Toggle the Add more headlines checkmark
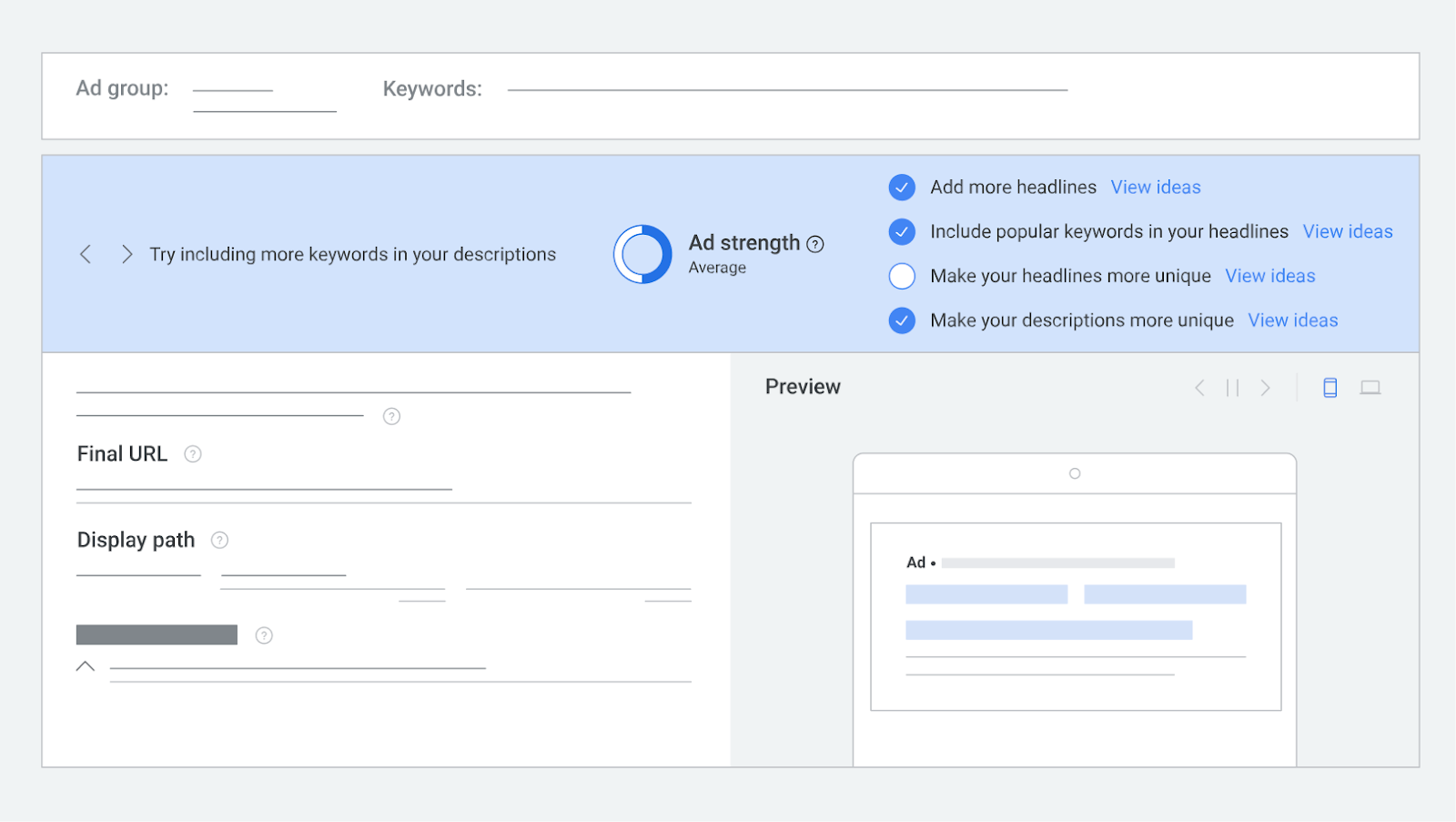The width and height of the screenshot is (1456, 822). coord(902,188)
